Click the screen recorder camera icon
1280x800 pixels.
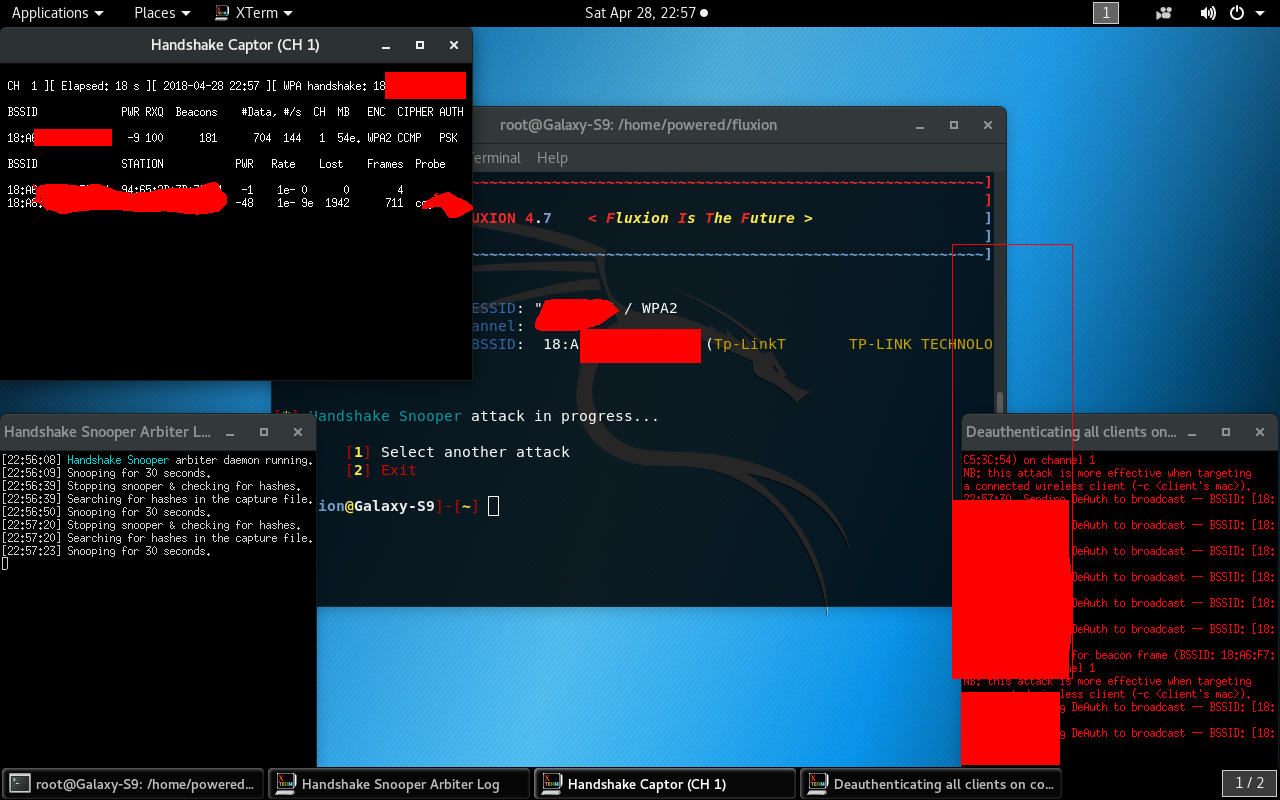1163,13
